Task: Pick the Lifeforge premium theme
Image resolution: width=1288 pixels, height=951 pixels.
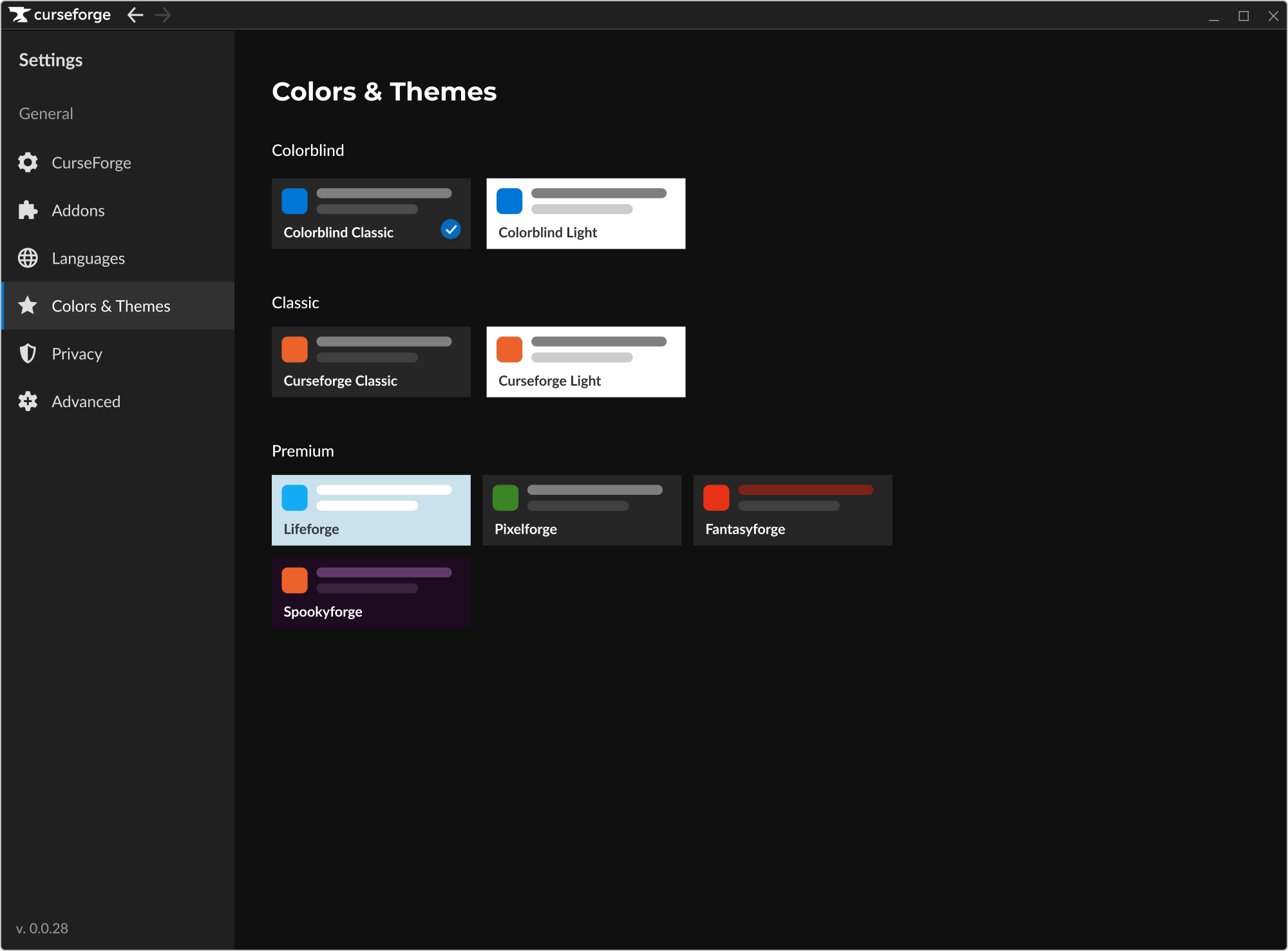Action: [x=371, y=510]
